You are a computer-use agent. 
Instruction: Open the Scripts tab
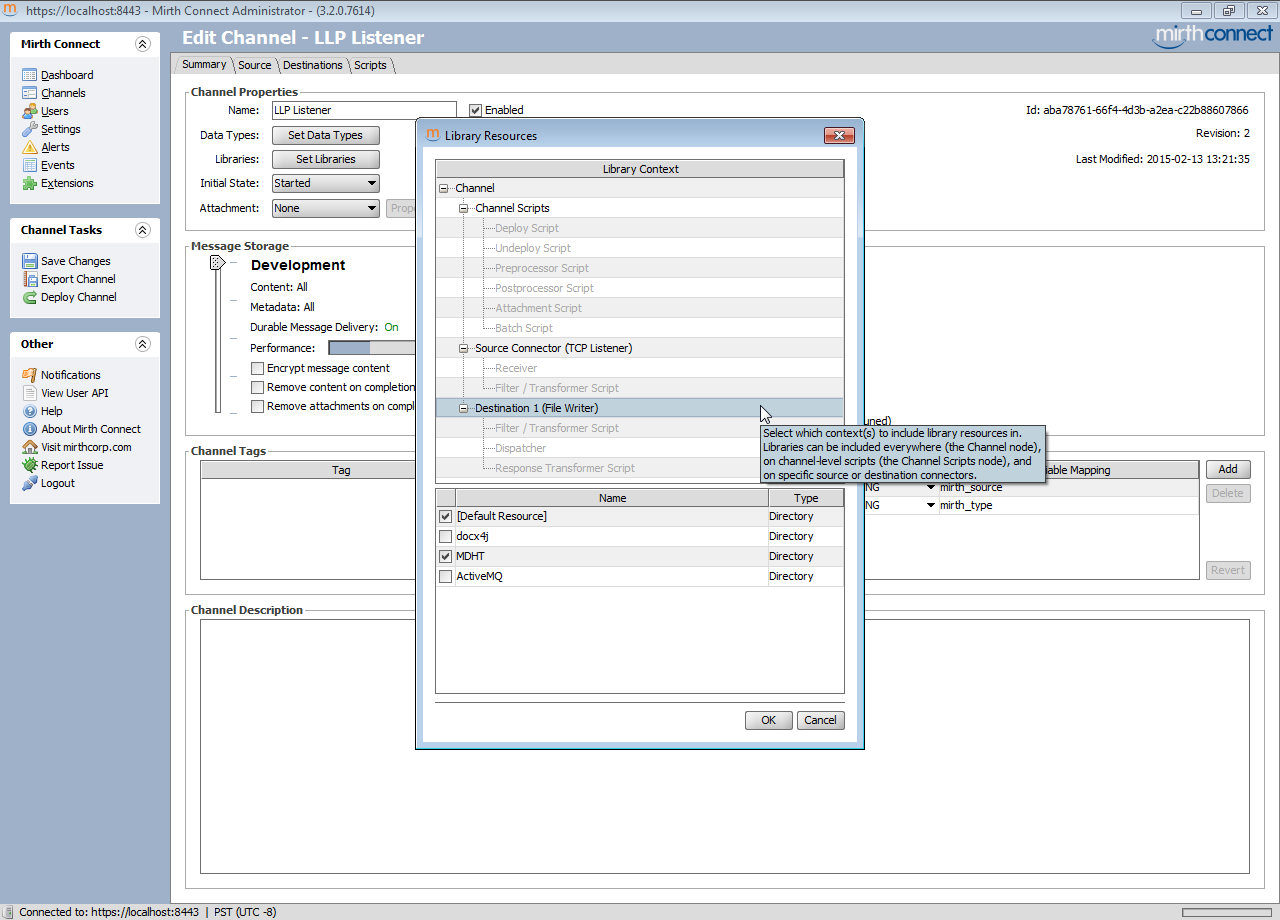pos(370,65)
